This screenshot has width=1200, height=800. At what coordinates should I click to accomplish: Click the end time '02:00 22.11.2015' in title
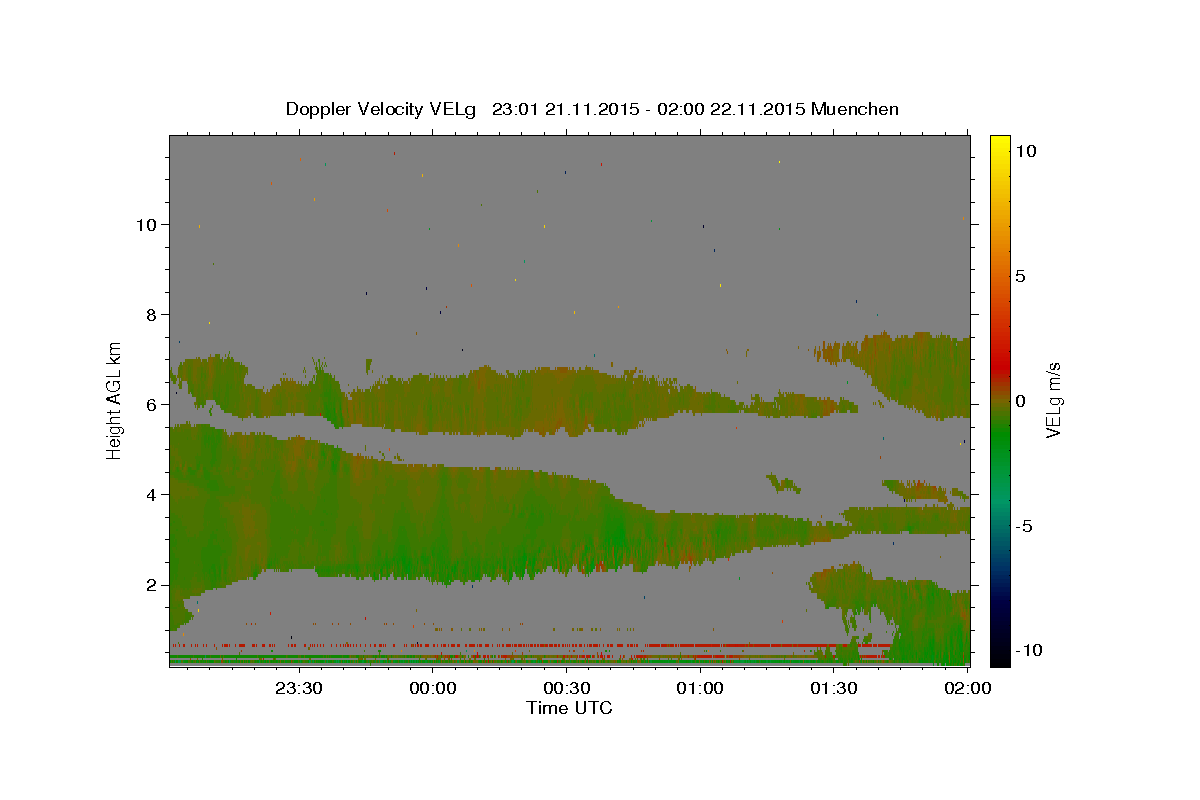coord(731,109)
